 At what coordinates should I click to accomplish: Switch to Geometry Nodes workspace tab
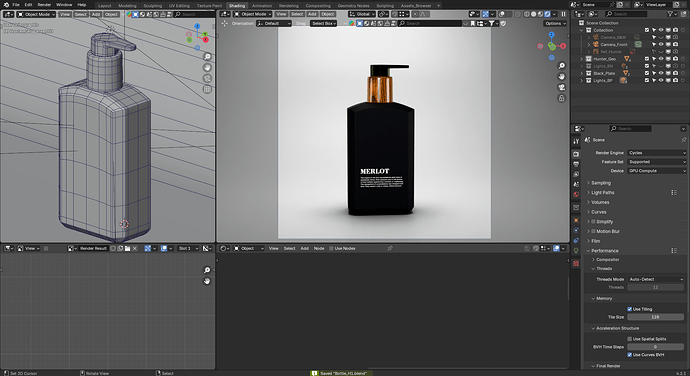[353, 6]
